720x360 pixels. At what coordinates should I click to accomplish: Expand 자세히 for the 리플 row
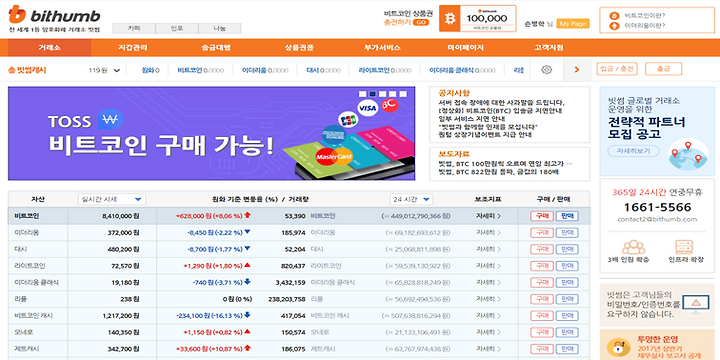pyautogui.click(x=488, y=299)
